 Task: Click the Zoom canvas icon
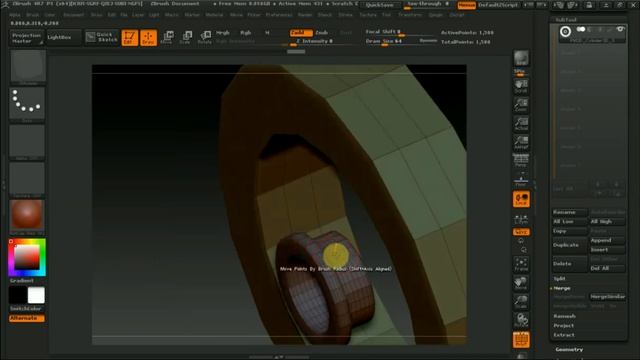click(x=521, y=105)
